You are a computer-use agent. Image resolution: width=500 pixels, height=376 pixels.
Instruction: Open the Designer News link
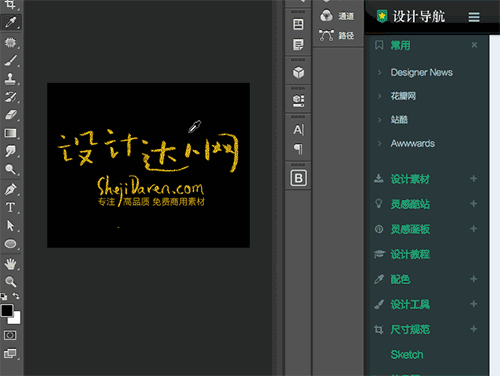point(421,72)
